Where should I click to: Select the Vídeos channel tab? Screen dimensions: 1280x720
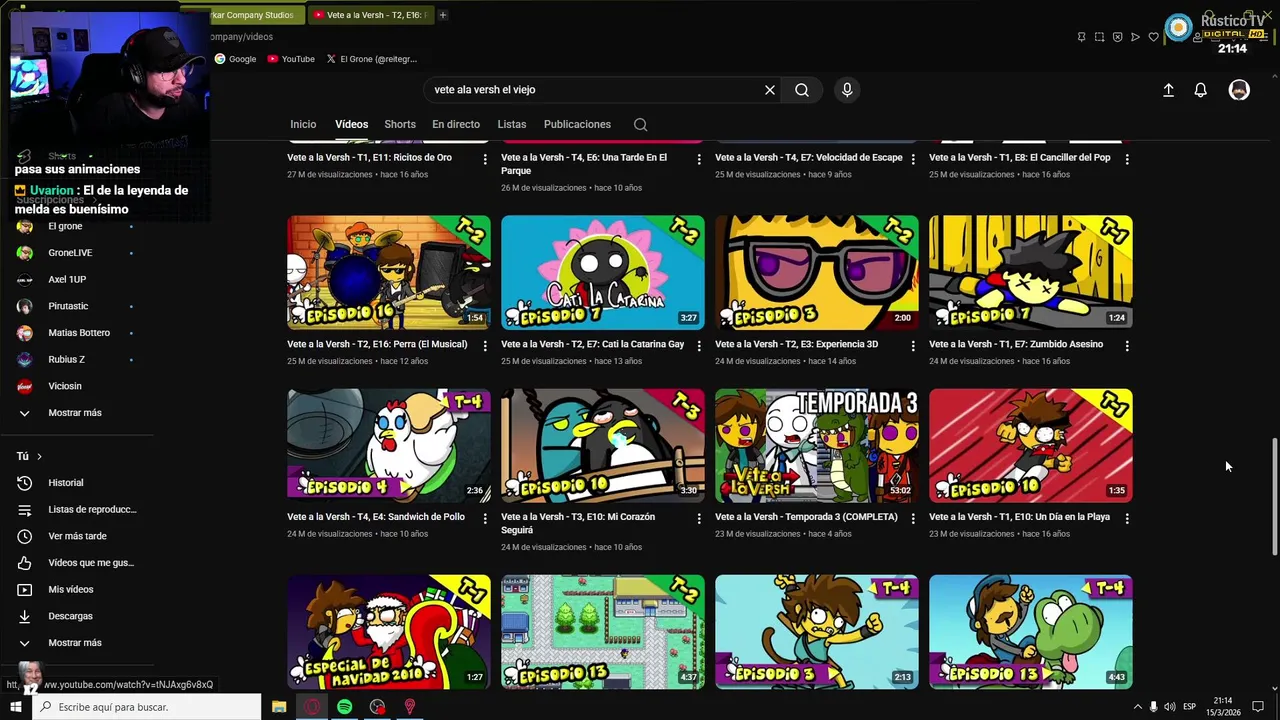coord(351,125)
